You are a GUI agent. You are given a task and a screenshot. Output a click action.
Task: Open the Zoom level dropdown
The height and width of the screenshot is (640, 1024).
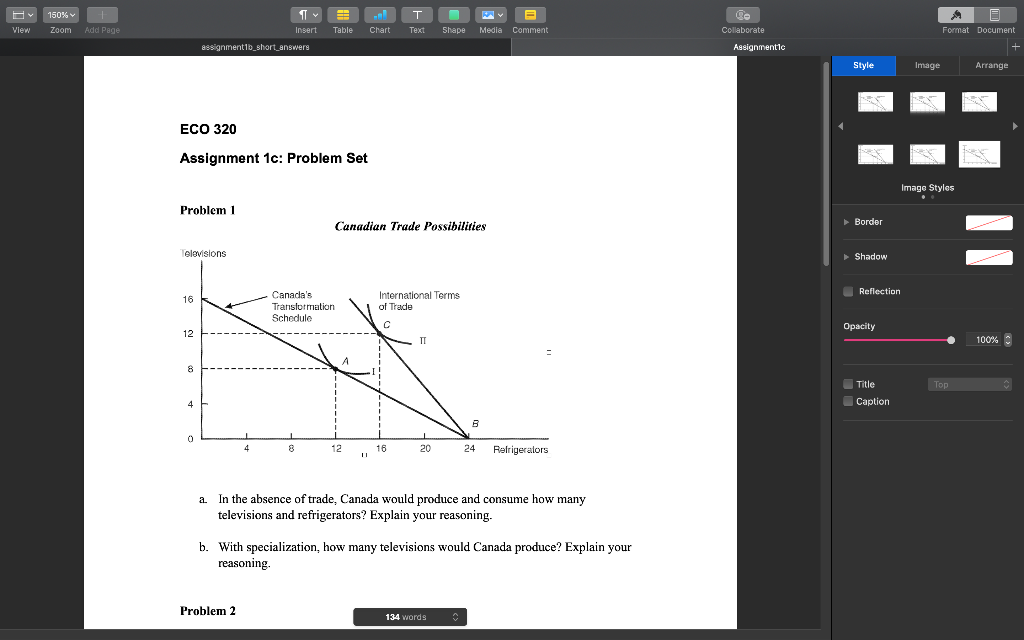[60, 14]
